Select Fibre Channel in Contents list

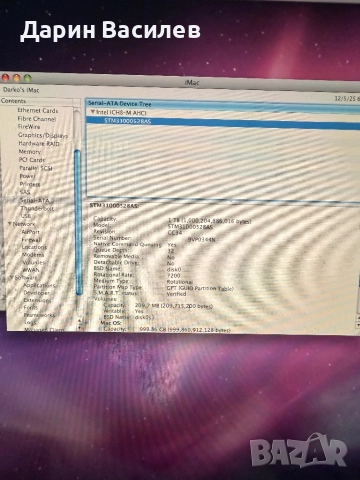coord(37,119)
